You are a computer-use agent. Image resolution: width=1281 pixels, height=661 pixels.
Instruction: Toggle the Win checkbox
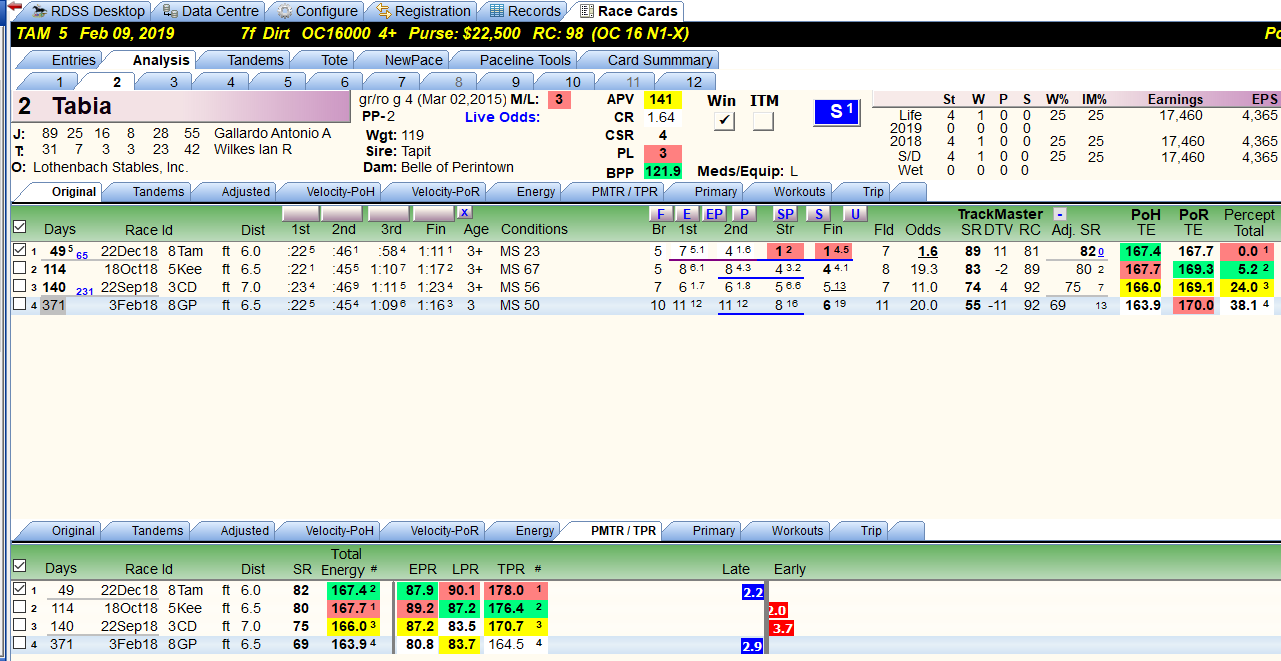click(723, 121)
